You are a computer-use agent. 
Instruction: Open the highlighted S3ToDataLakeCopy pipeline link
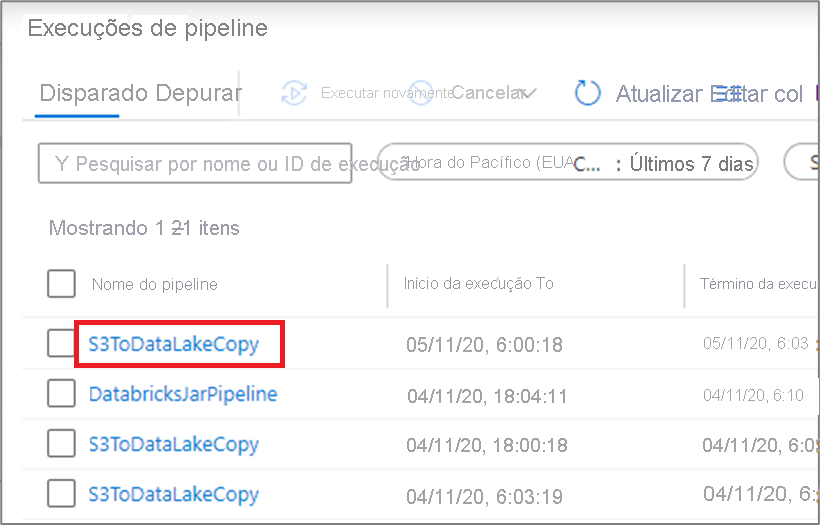174,344
